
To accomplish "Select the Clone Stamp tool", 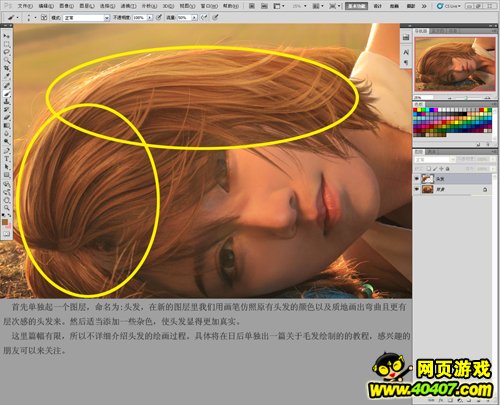I will pyautogui.click(x=6, y=102).
